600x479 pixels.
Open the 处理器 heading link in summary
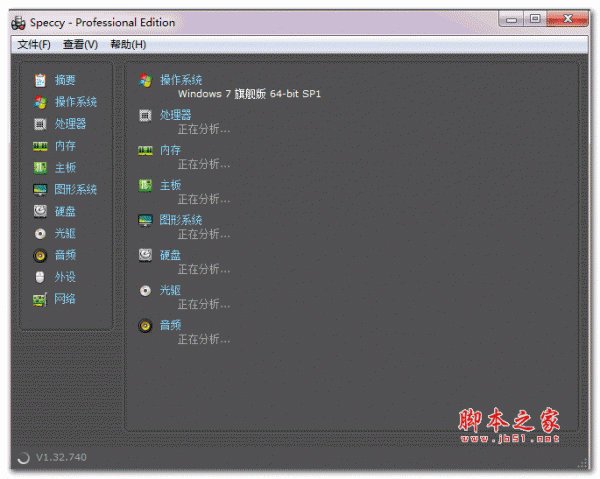pyautogui.click(x=176, y=115)
